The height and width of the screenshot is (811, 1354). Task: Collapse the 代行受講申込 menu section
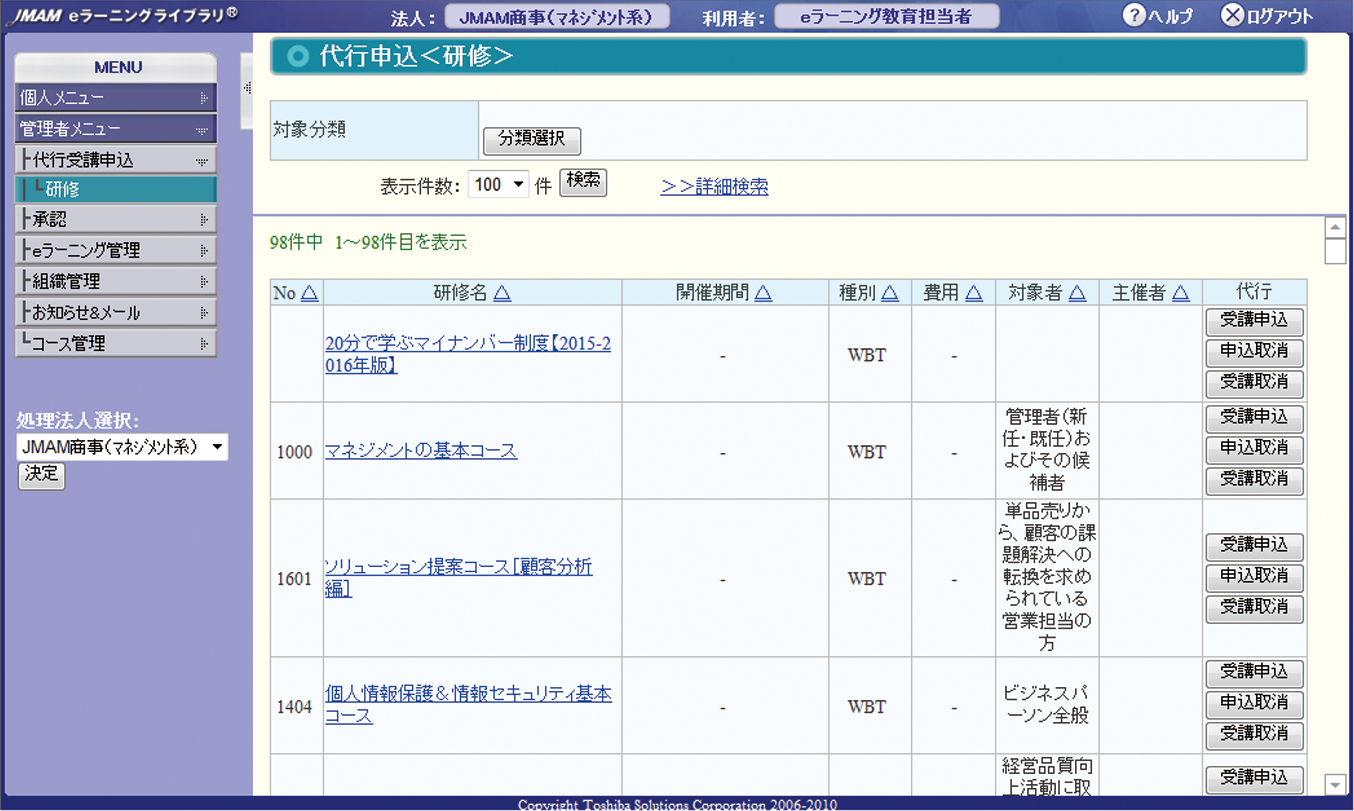(x=116, y=160)
